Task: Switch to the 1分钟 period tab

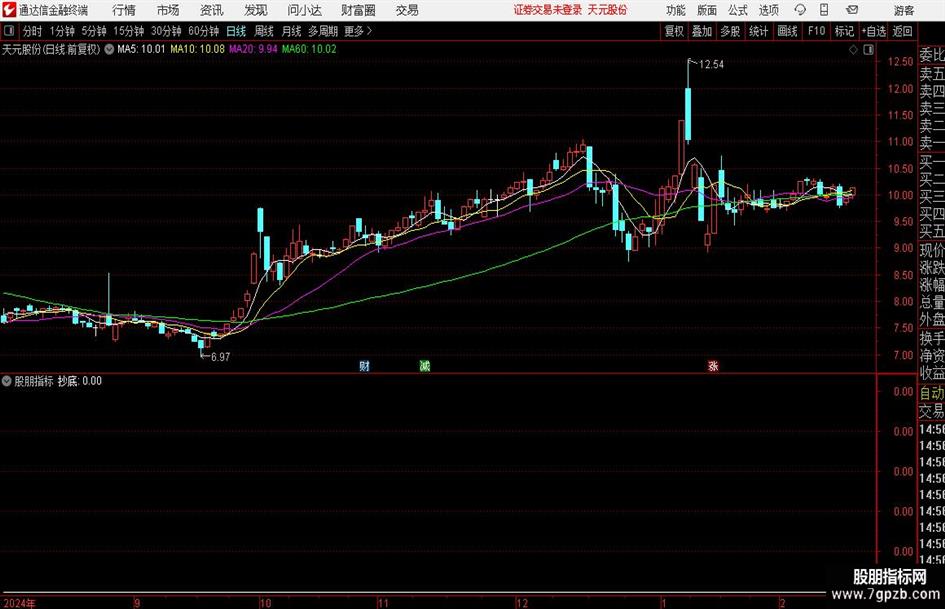Action: (62, 31)
